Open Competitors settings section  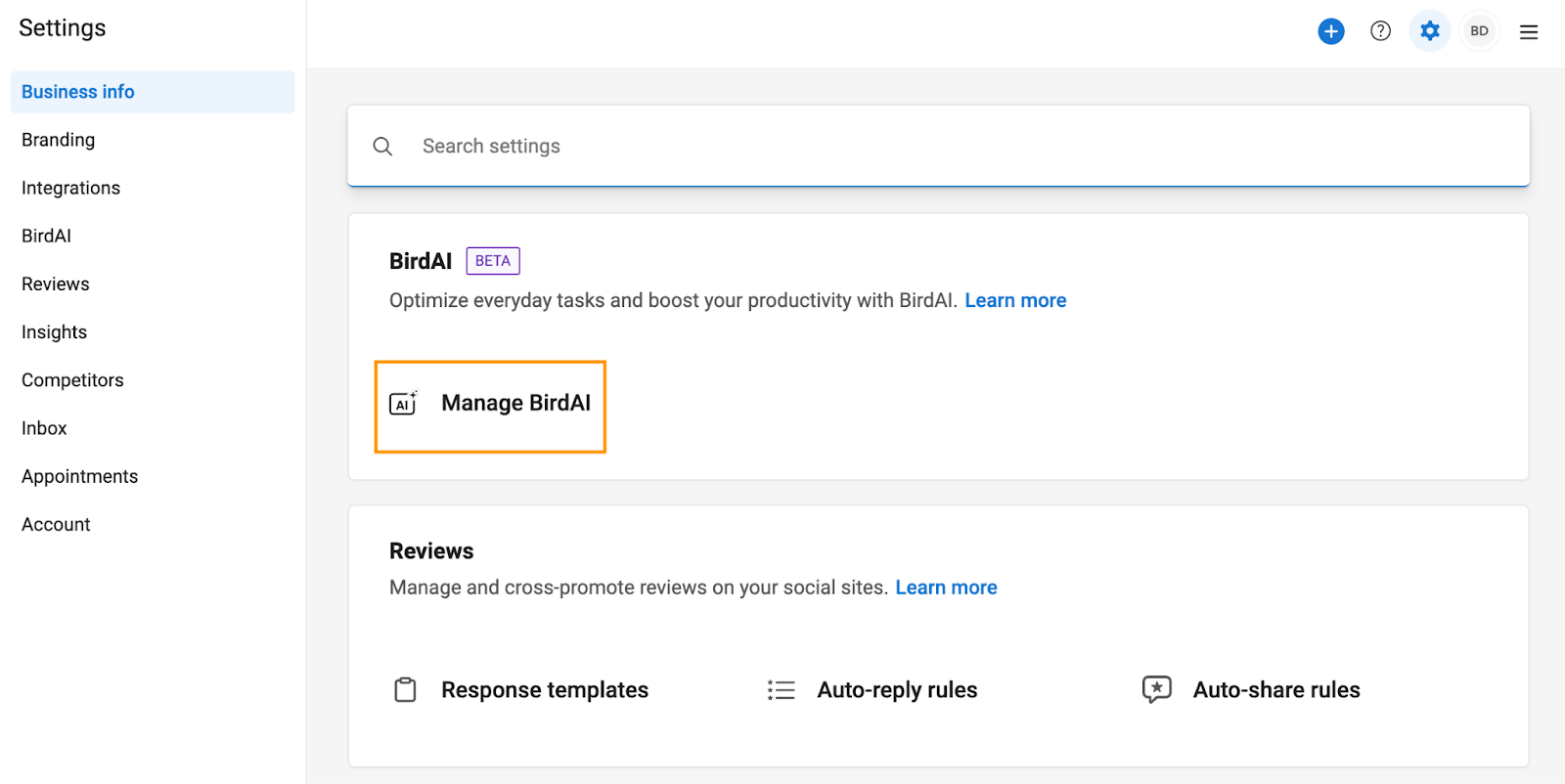point(72,380)
